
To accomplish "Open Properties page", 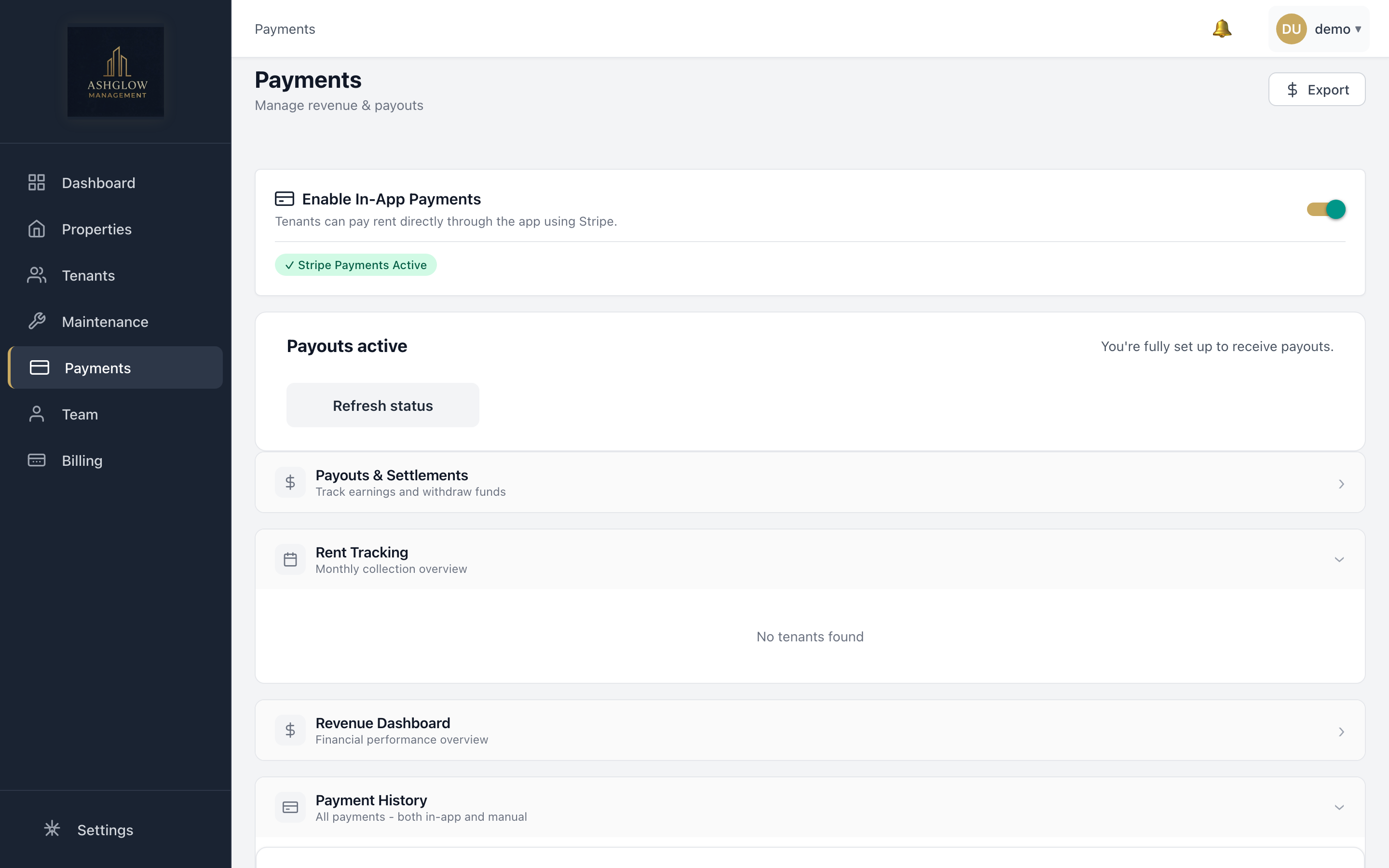I will coord(115,229).
